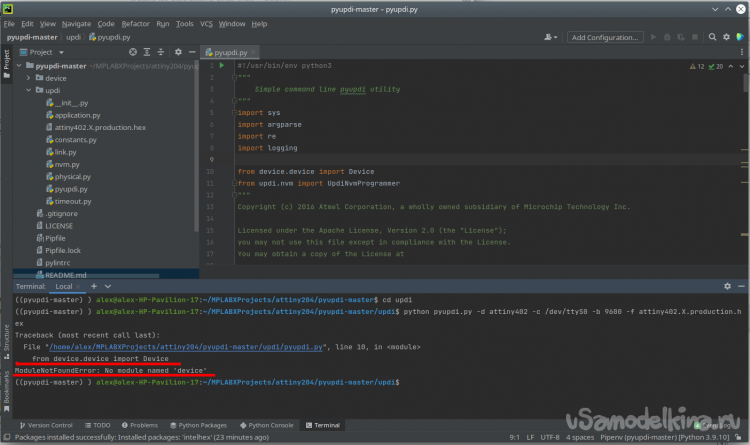This screenshot has width=750, height=445.
Task: Open the Refactor menu
Action: pyautogui.click(x=135, y=23)
